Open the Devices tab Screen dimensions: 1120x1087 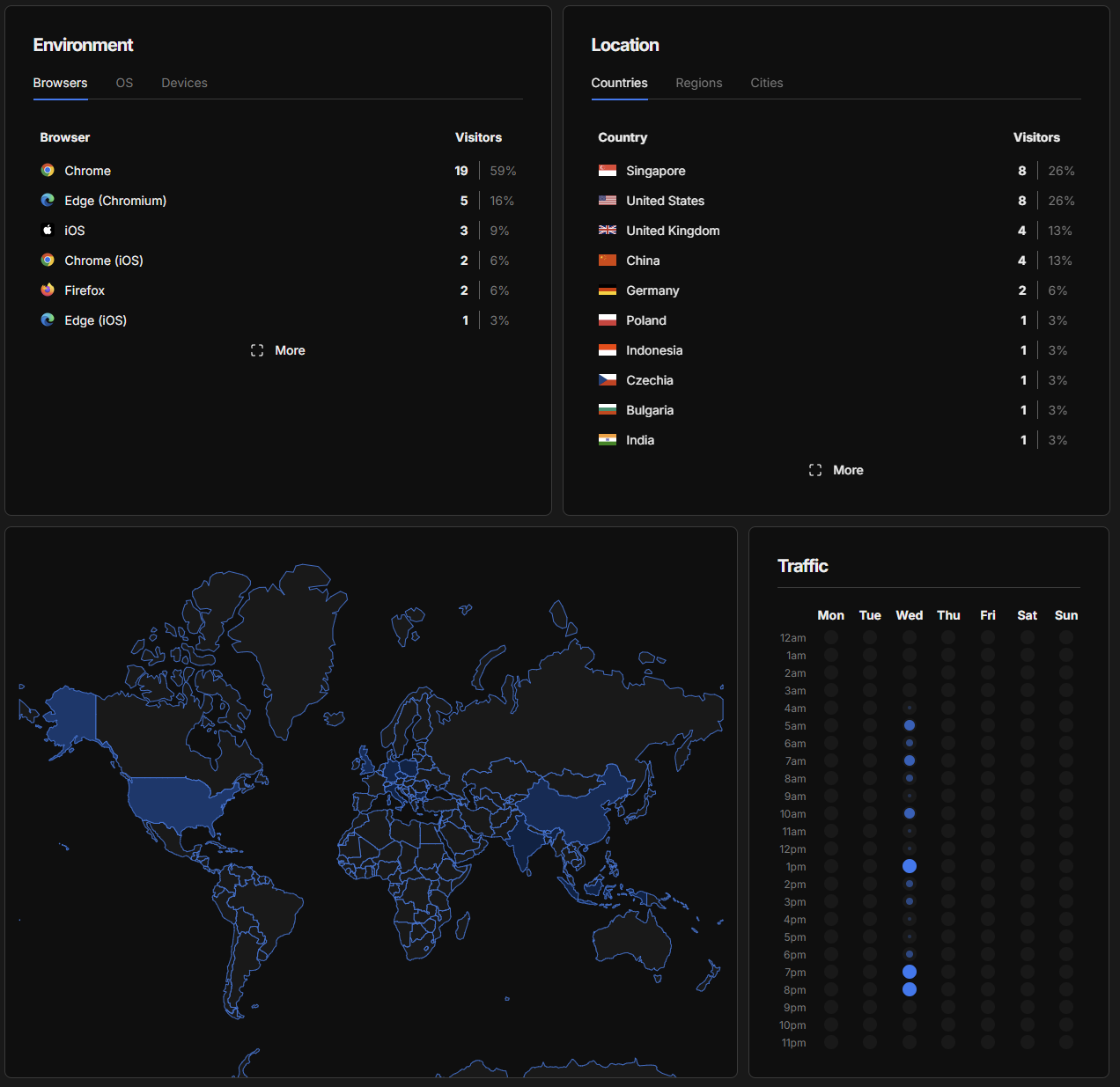coord(184,83)
